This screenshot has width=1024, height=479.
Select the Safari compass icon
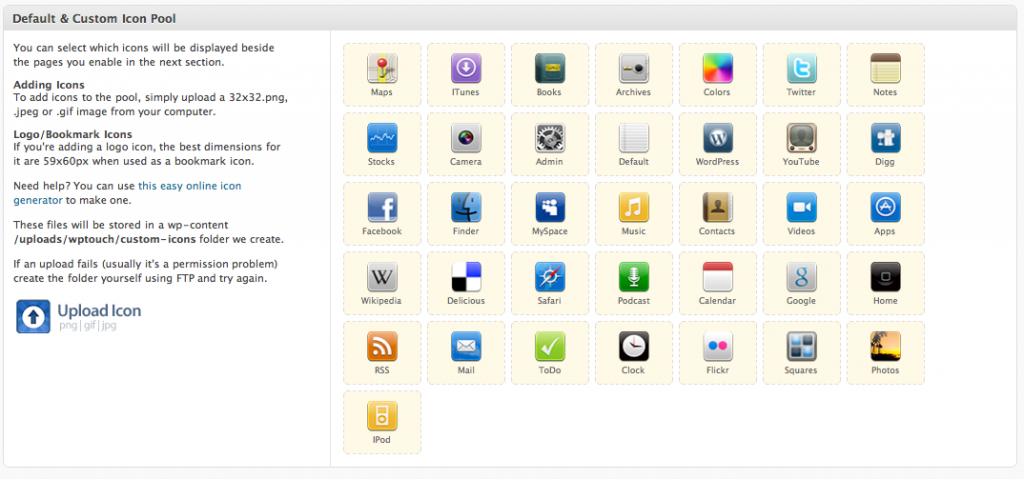[549, 277]
